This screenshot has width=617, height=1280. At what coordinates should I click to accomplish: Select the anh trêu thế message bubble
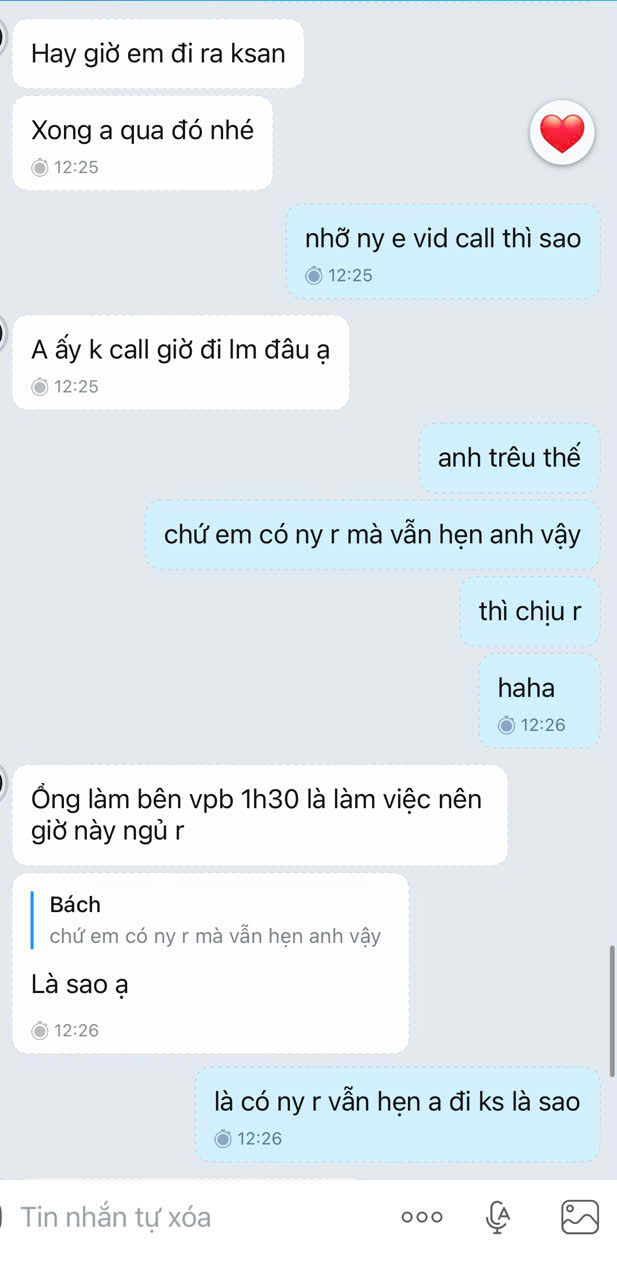(509, 458)
